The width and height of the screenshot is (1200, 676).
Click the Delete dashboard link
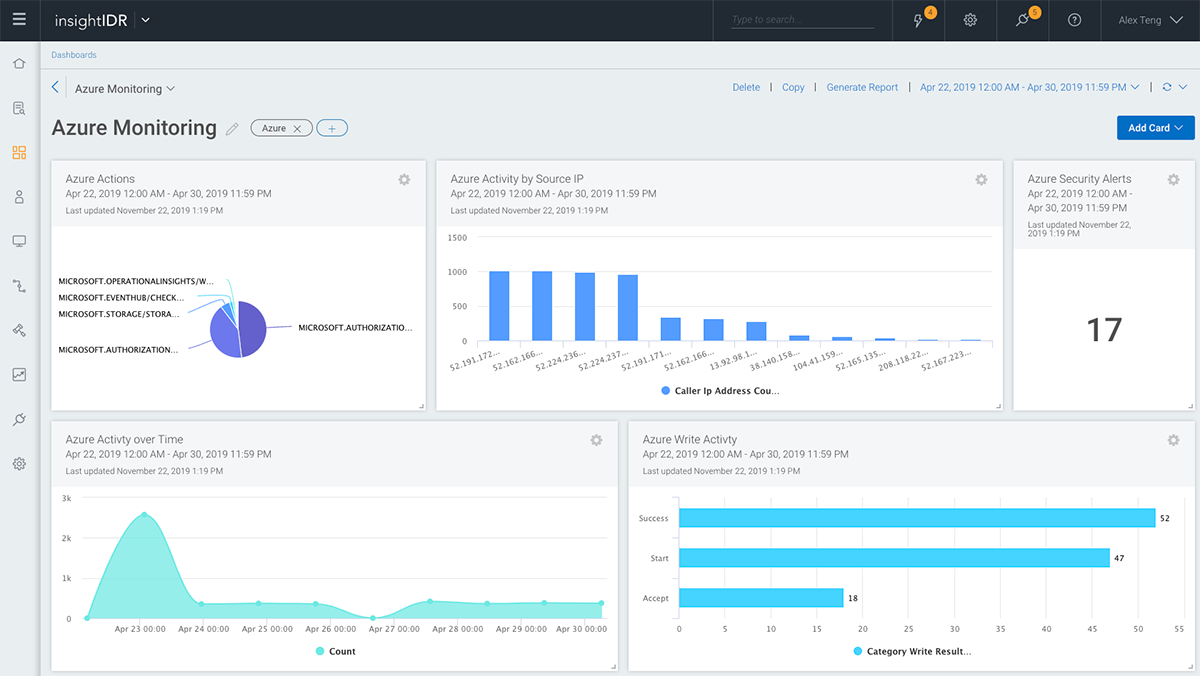click(x=746, y=88)
